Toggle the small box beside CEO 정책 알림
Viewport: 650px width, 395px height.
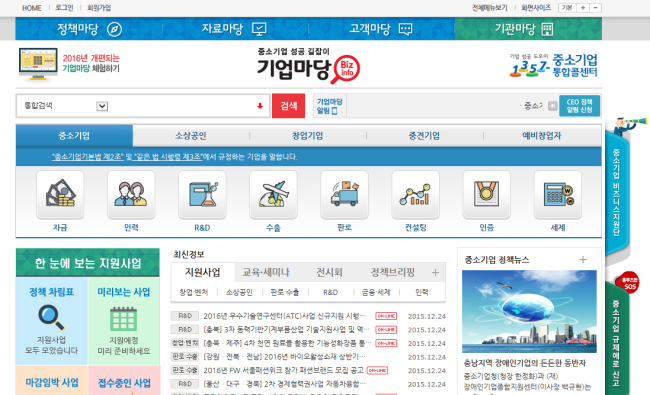coord(553,106)
